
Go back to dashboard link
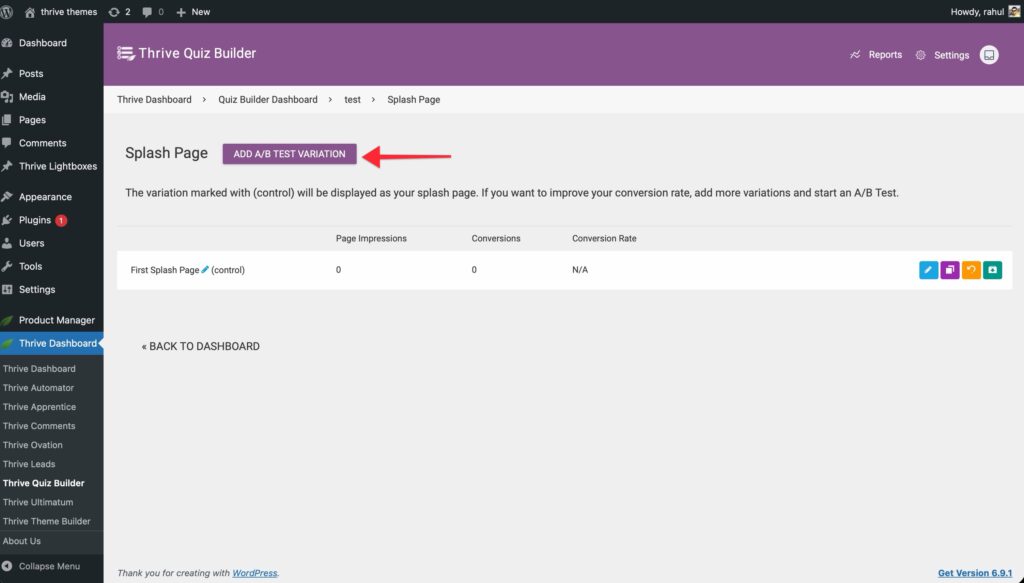[200, 346]
